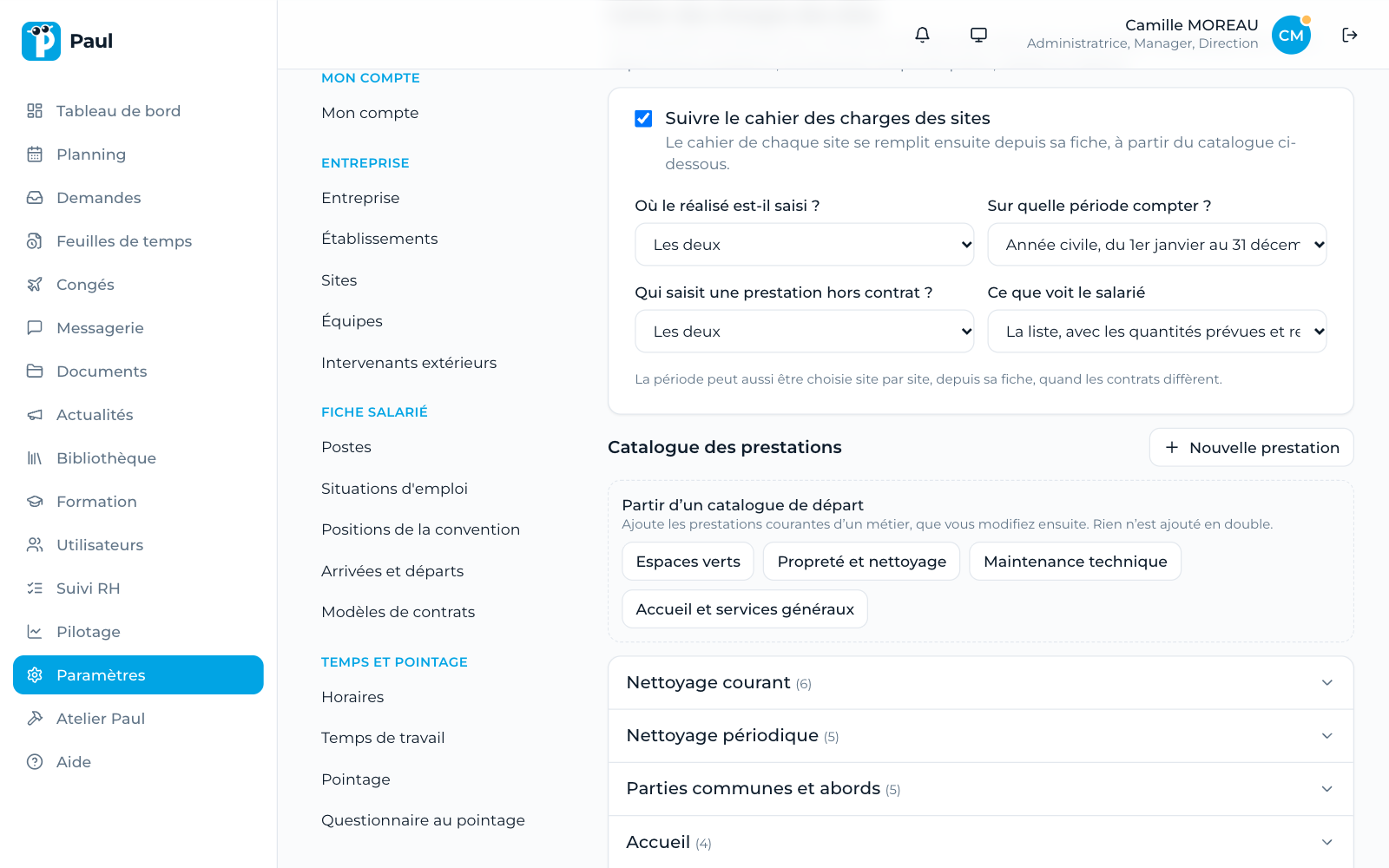The height and width of the screenshot is (868, 1389).
Task: Click the Utilisateurs people icon
Action: click(35, 545)
